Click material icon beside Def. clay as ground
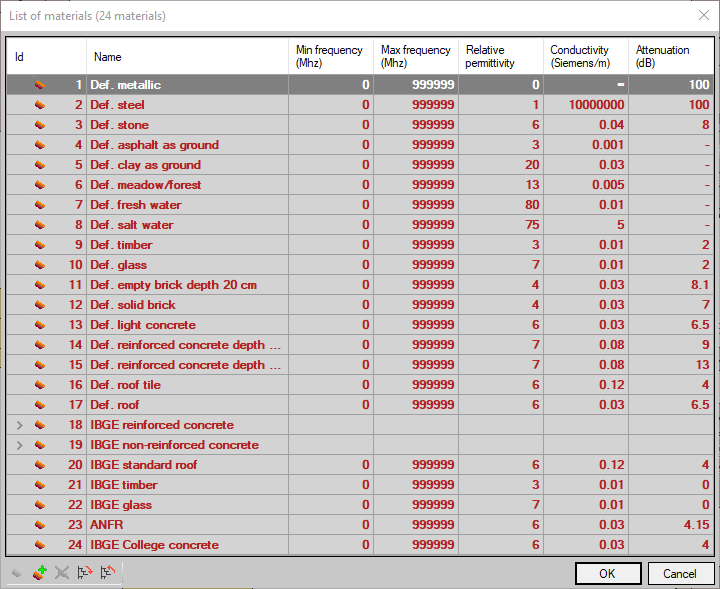This screenshot has width=720, height=589. coord(40,165)
